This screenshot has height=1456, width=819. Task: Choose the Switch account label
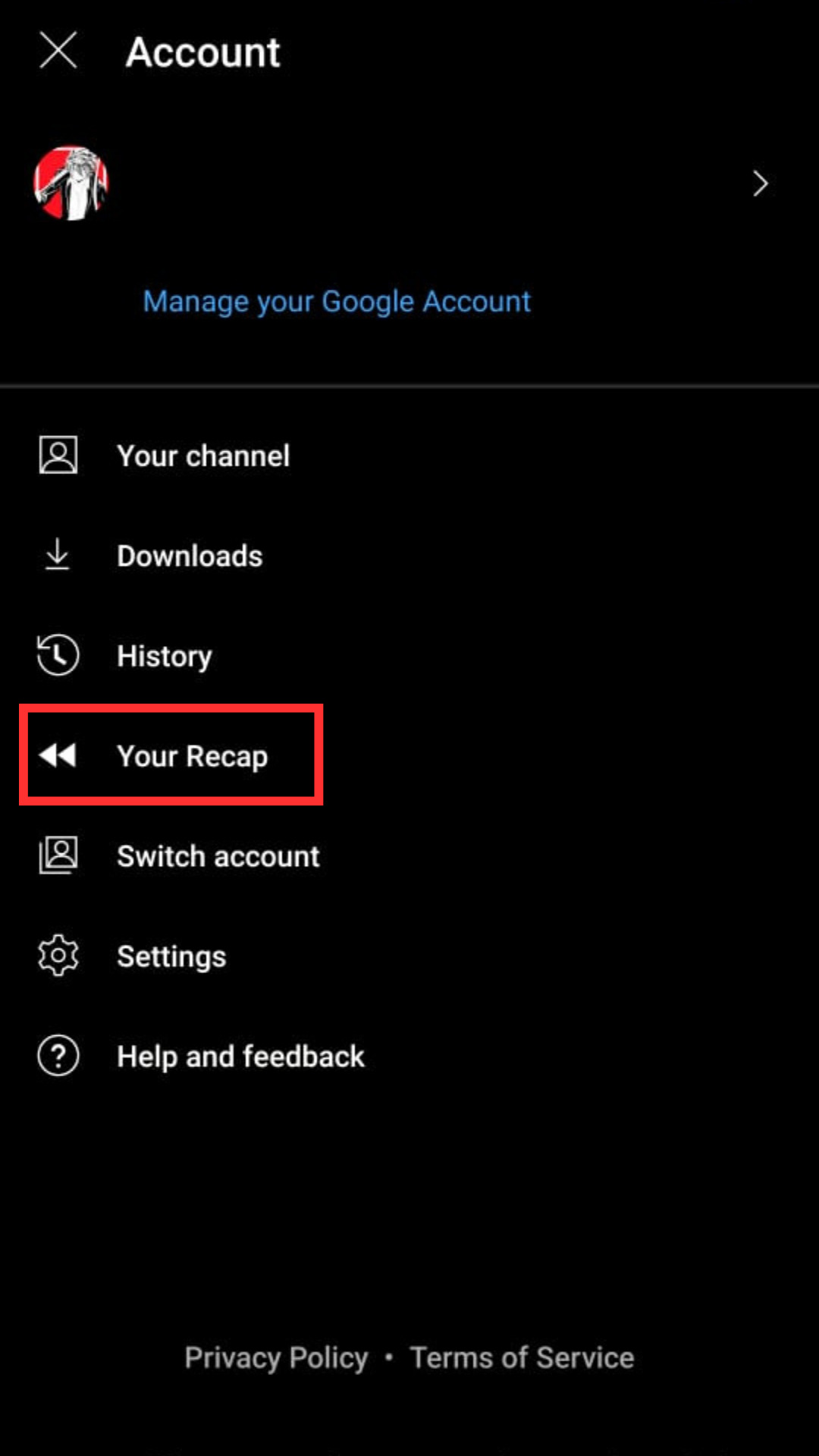click(218, 857)
